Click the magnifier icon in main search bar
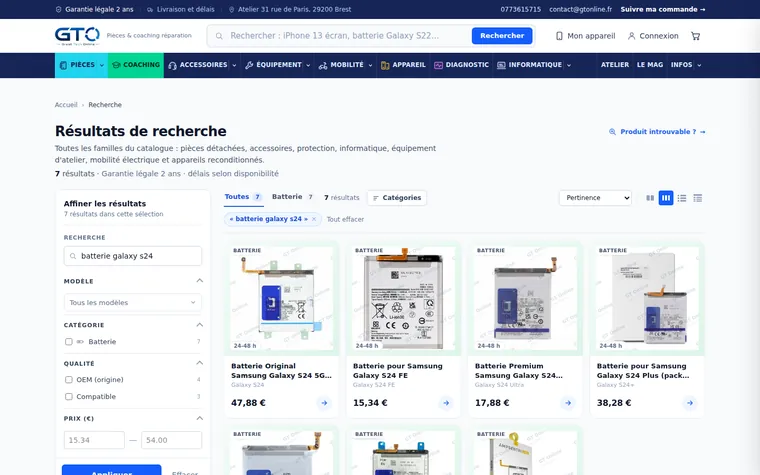This screenshot has height=475, width=760. point(219,36)
